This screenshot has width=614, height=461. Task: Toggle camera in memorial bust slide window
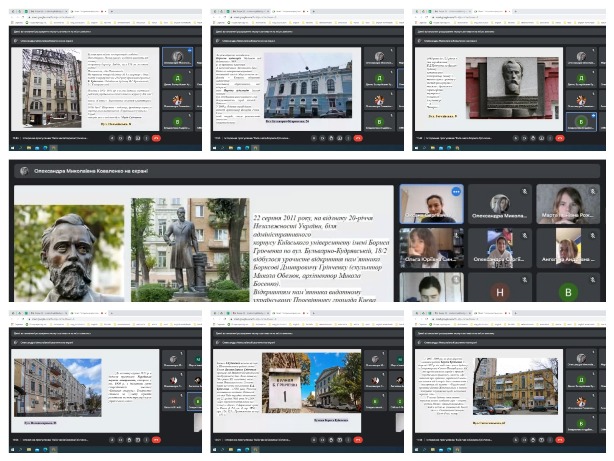[524, 138]
